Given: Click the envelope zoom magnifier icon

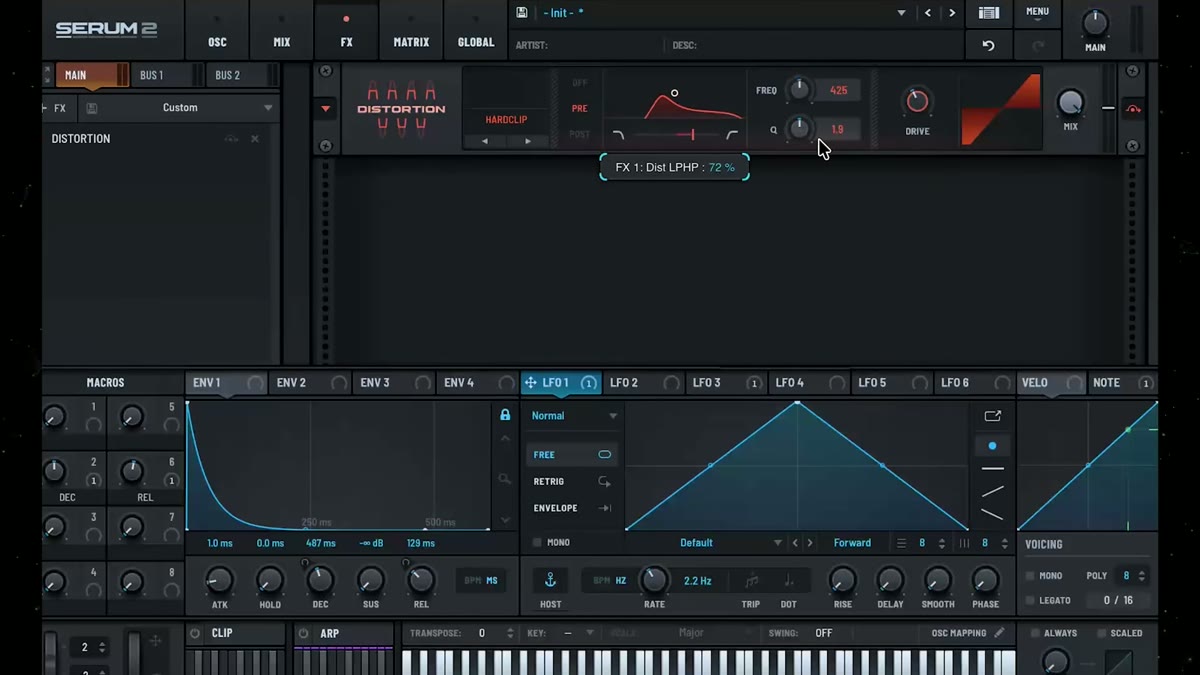Looking at the screenshot, I should 505,480.
